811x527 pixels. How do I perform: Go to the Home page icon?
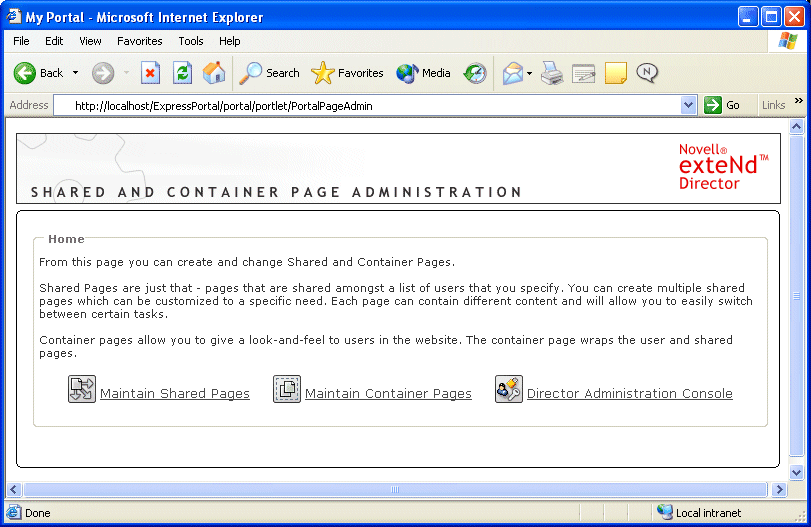click(214, 73)
